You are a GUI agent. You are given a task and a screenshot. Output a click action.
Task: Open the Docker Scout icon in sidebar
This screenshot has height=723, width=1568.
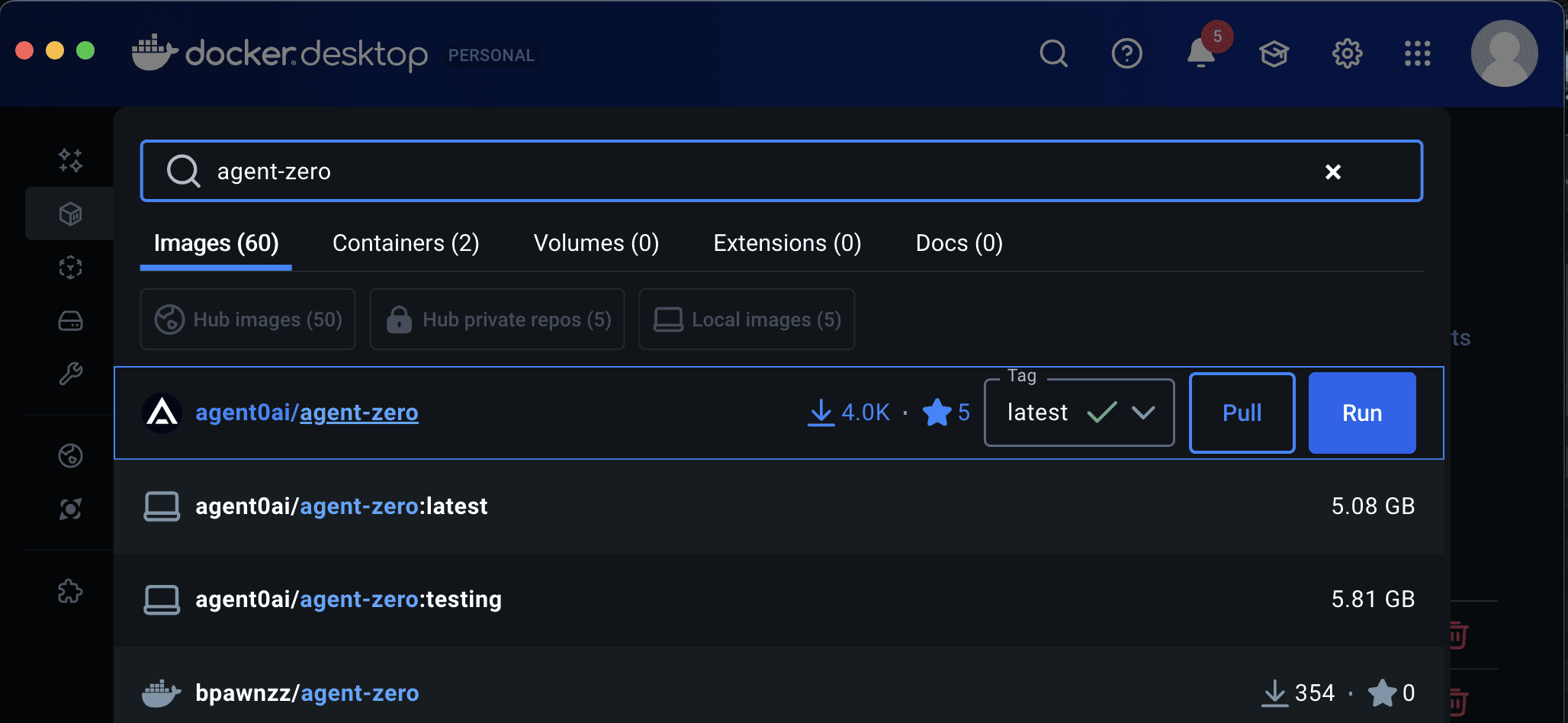70,509
